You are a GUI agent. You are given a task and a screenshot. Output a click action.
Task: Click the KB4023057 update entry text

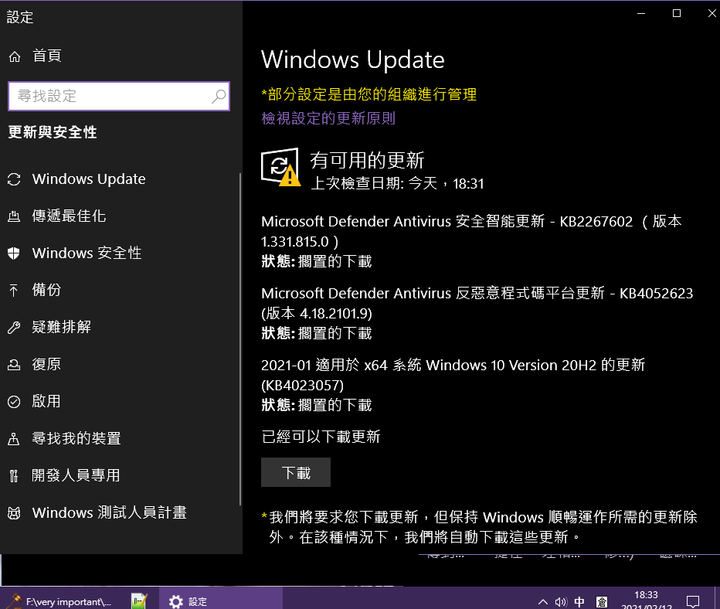tap(453, 375)
